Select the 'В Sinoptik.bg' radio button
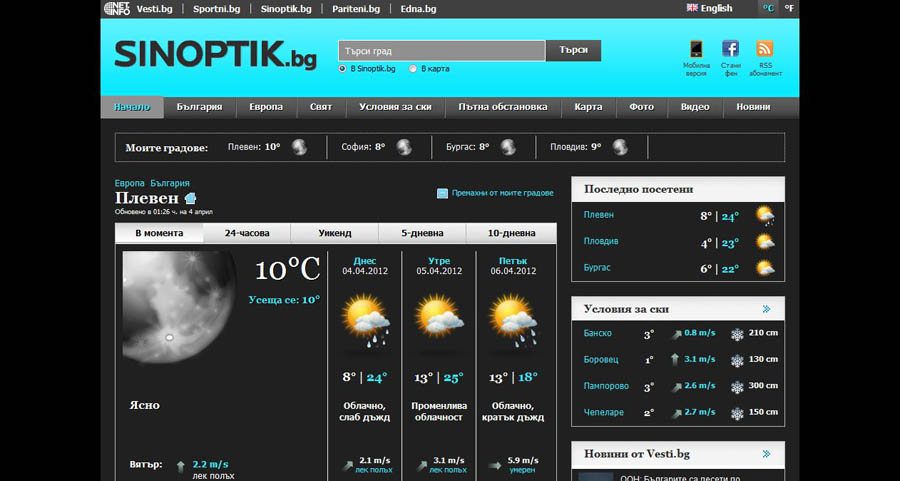Viewport: 900px width, 481px height. (343, 68)
